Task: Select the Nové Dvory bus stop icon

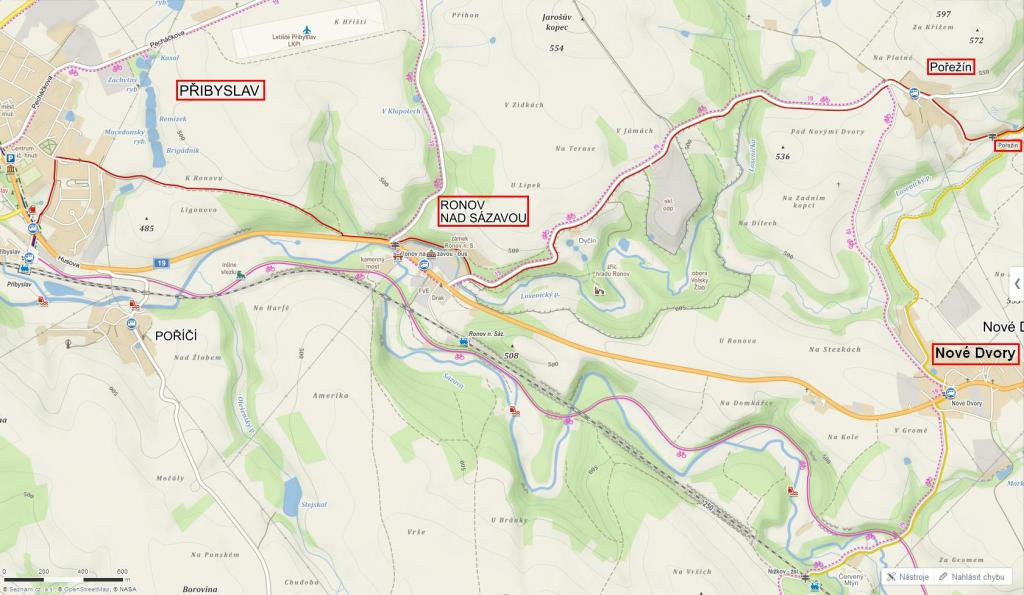Action: (x=950, y=393)
